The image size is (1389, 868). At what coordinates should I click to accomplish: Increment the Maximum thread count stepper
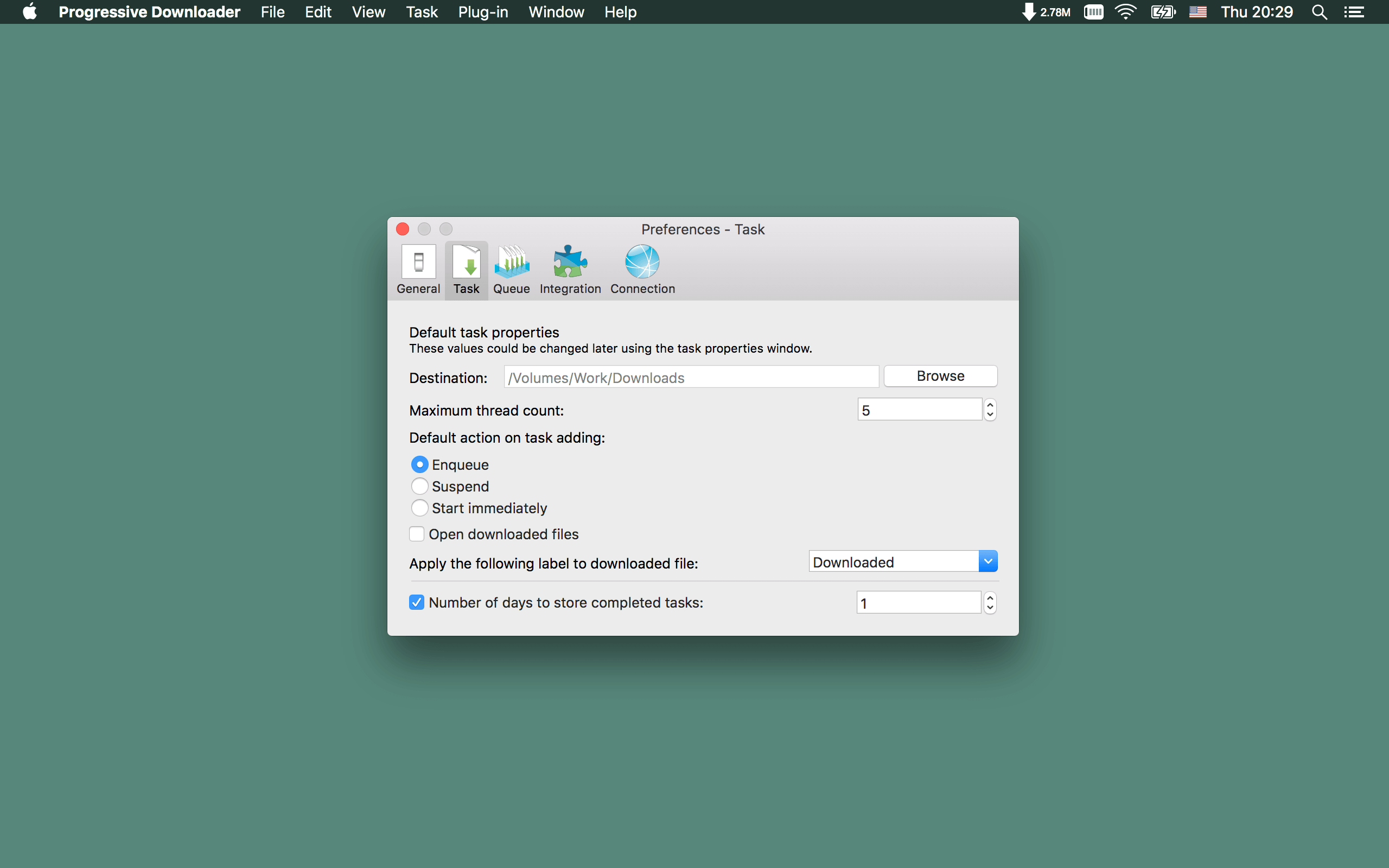(x=990, y=405)
